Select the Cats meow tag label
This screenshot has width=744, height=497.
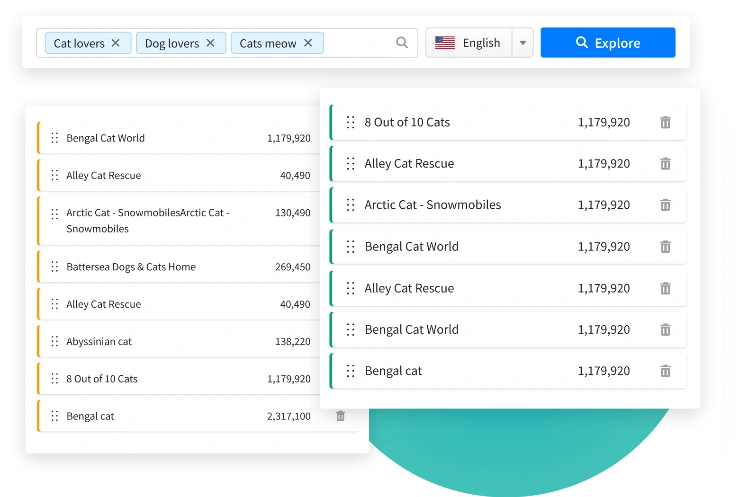268,43
